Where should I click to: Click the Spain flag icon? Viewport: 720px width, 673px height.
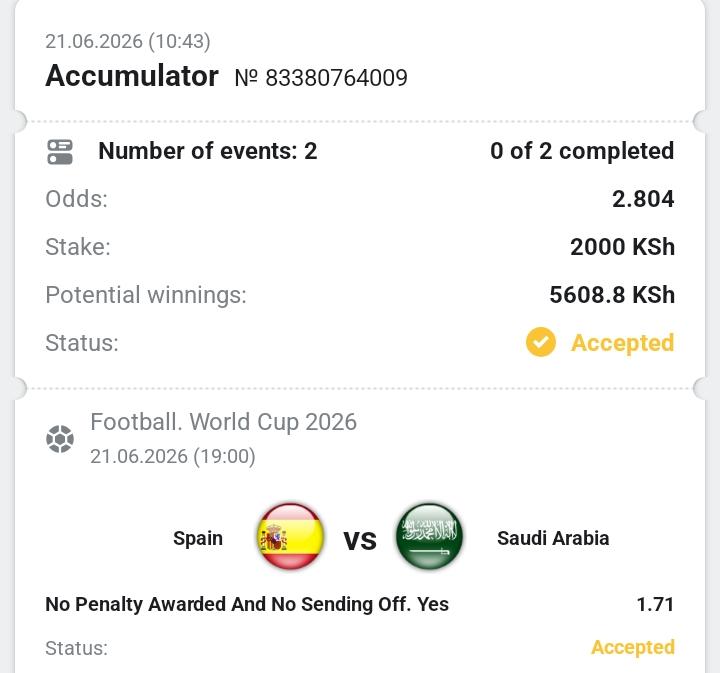290,536
